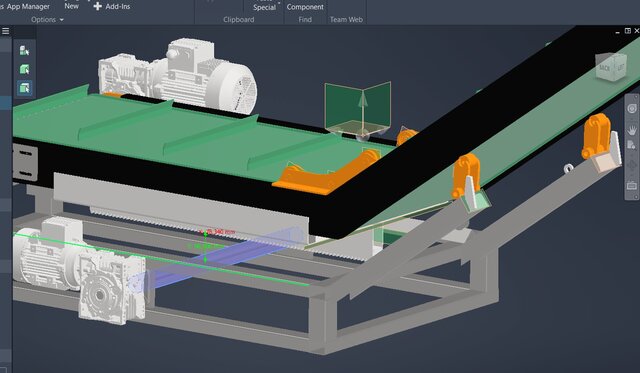Screen dimensions: 640x373
Task: Click the LEFT face of the ViewCube
Action: point(620,67)
